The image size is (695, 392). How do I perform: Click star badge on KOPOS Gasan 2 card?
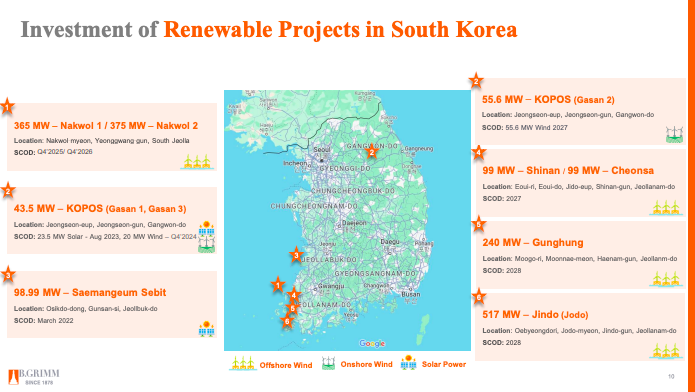(x=476, y=81)
